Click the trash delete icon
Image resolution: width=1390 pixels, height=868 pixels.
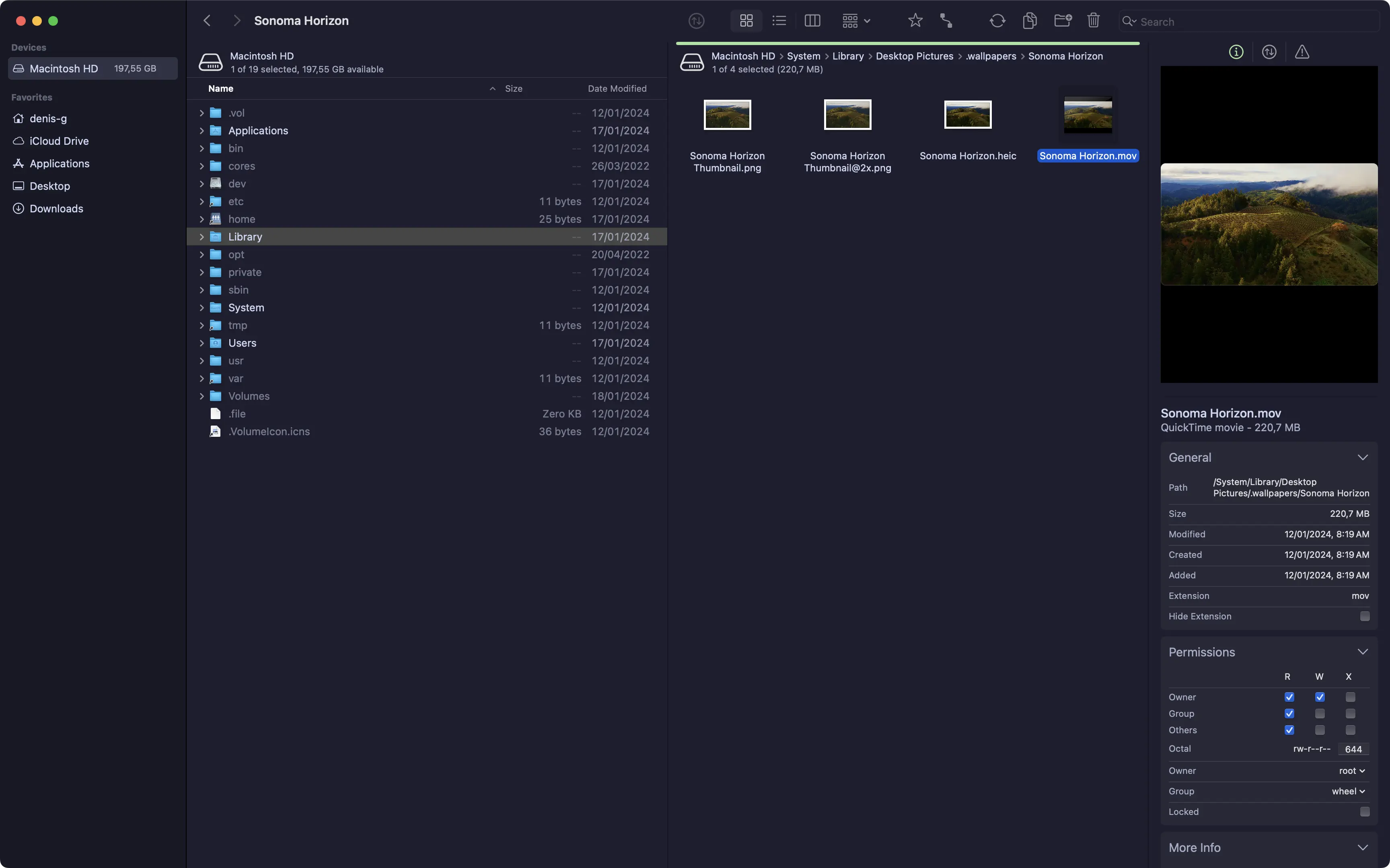1093,21
